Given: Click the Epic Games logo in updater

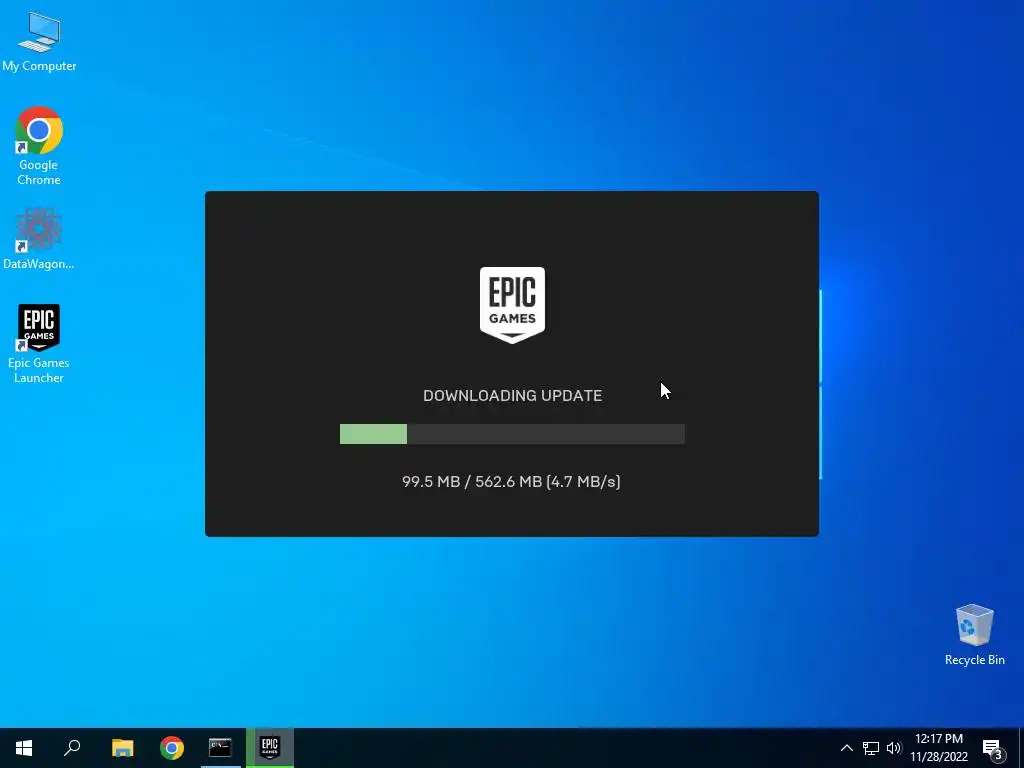Looking at the screenshot, I should click(512, 304).
